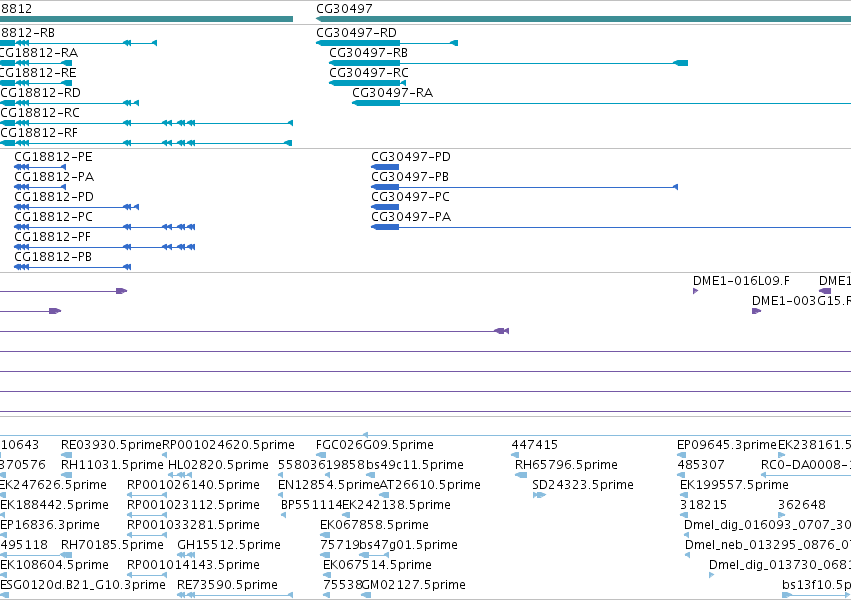This screenshot has width=851, height=600.
Task: Click the AT26610.5prime EST label
Action: click(x=430, y=485)
